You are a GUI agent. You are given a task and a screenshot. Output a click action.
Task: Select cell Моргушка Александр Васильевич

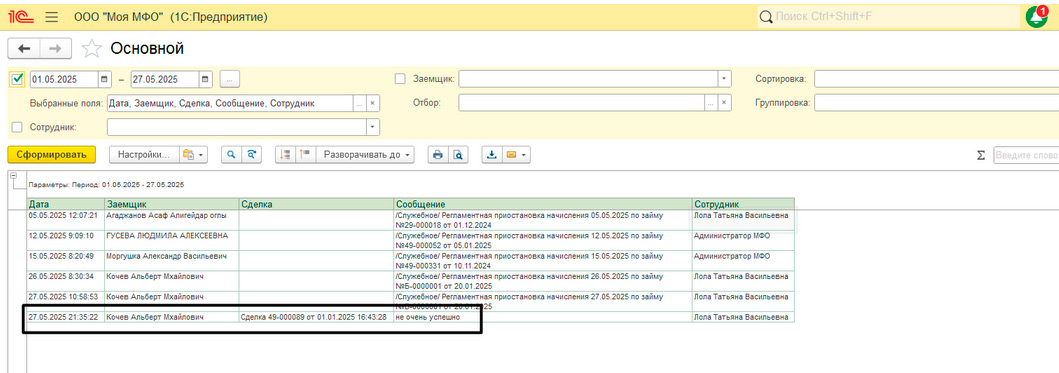[172, 261]
